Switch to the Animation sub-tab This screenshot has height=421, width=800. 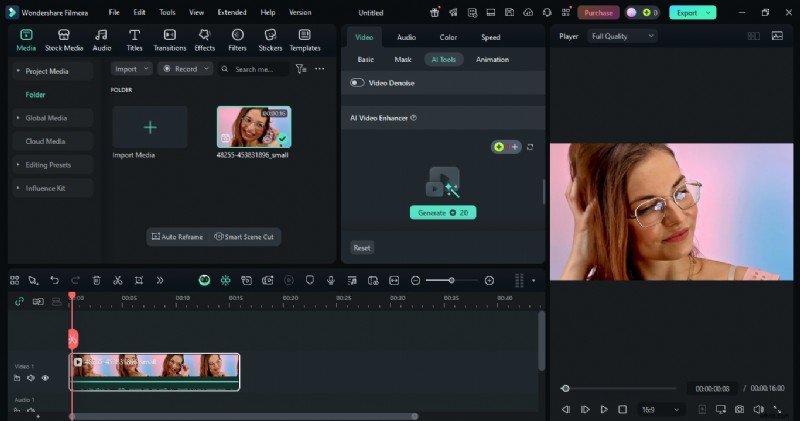pos(492,60)
